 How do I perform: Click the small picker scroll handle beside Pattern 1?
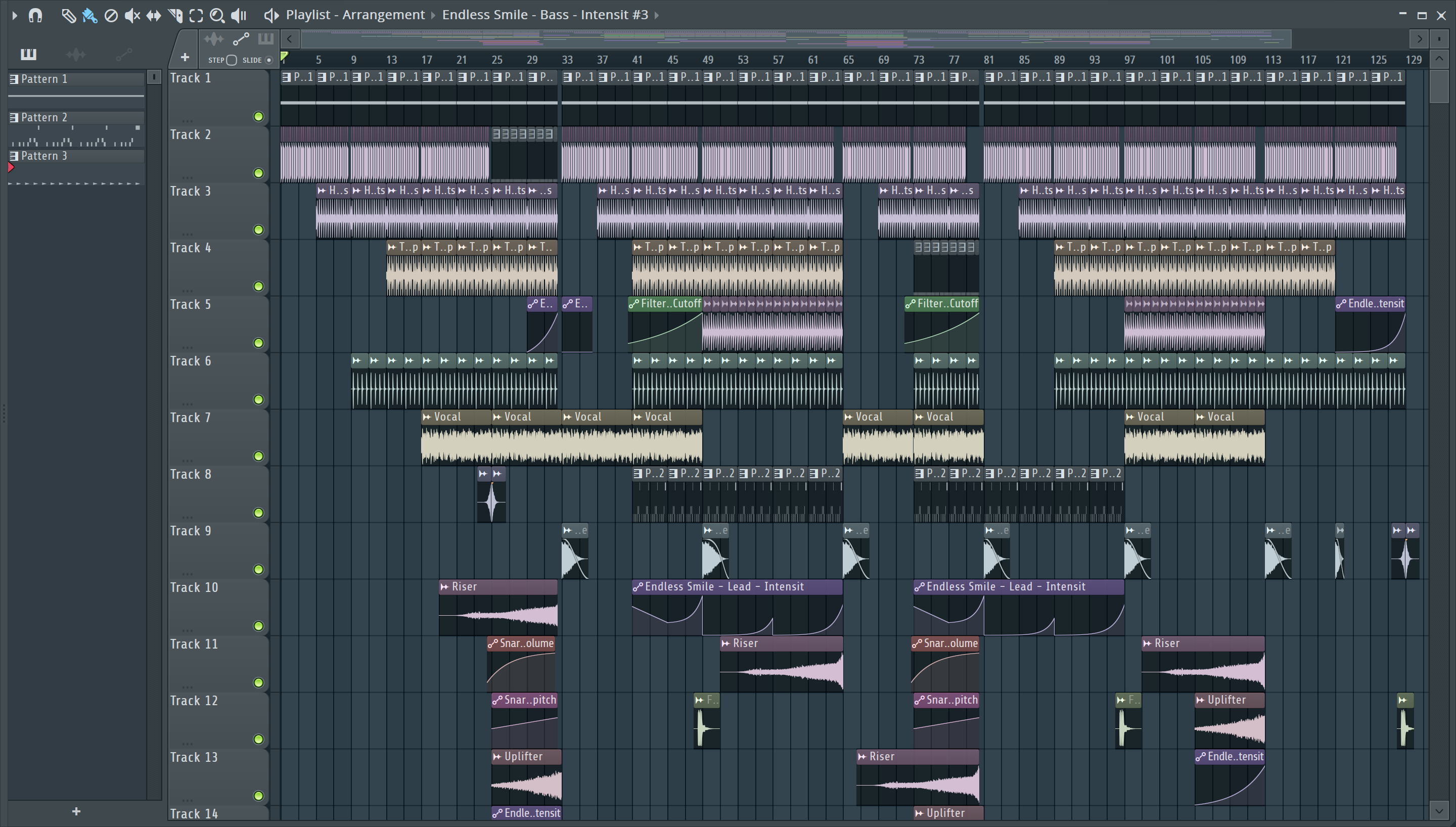(x=154, y=77)
